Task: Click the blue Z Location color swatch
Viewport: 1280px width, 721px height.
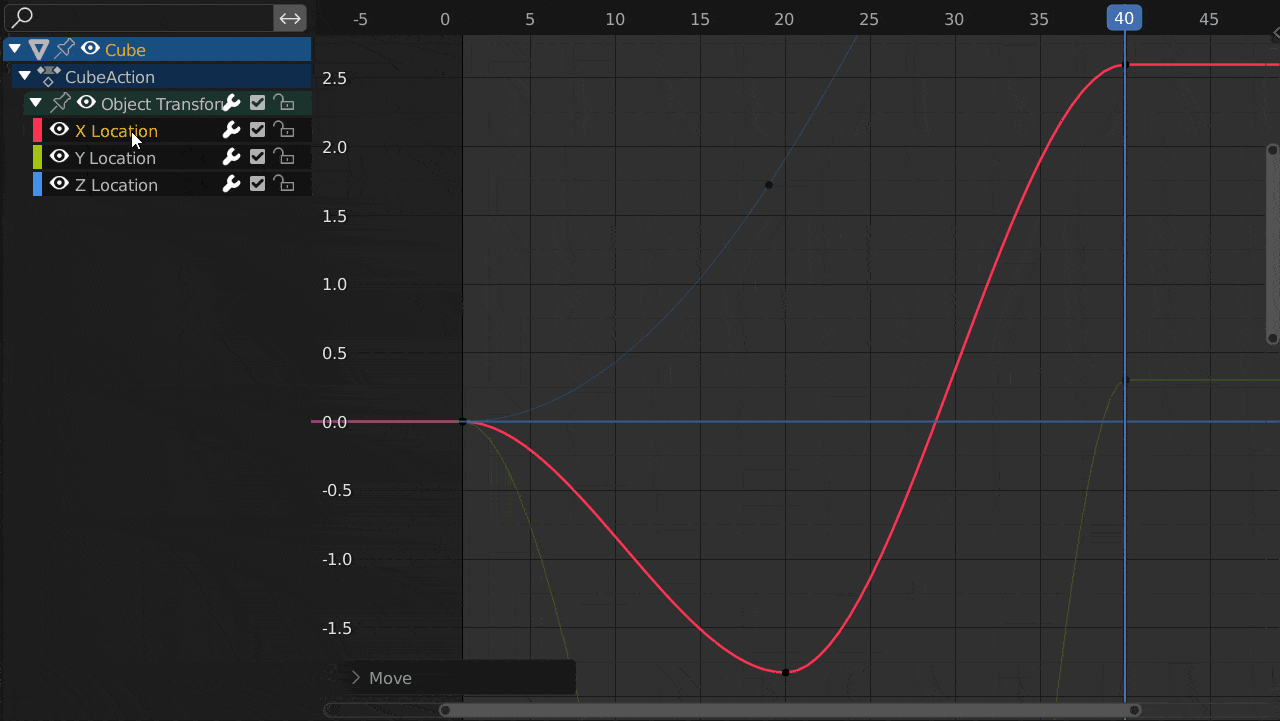Action: pyautogui.click(x=38, y=184)
